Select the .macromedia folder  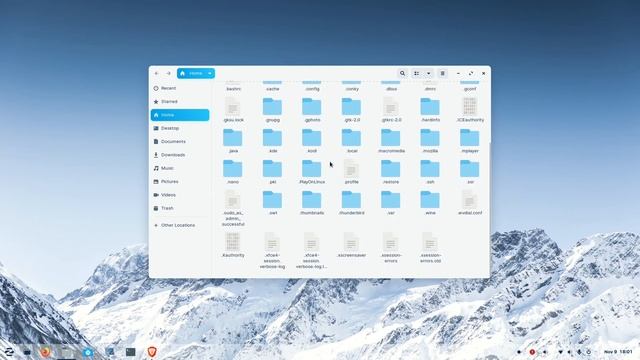pos(391,138)
